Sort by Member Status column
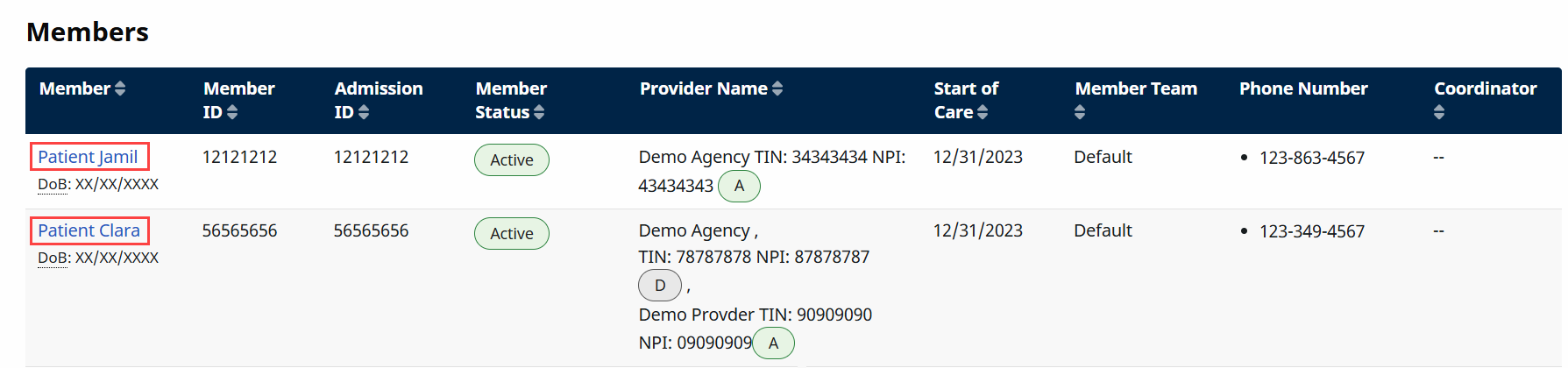The width and height of the screenshot is (1568, 368). tap(539, 112)
